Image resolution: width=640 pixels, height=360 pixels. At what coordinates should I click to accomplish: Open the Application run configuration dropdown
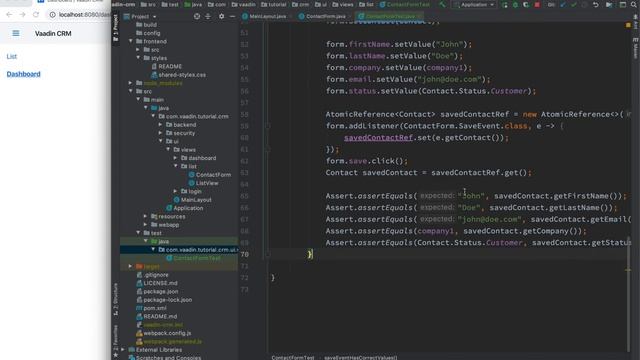pos(474,4)
